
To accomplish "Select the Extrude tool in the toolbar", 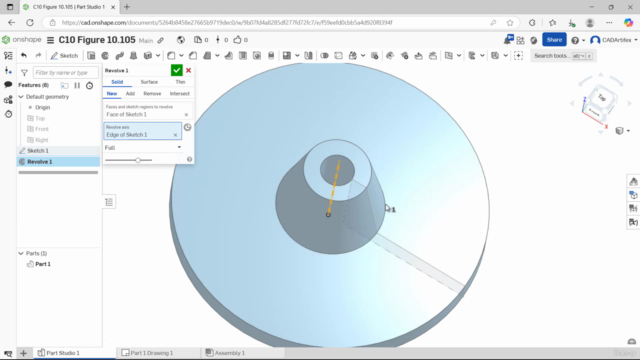I will click(91, 56).
